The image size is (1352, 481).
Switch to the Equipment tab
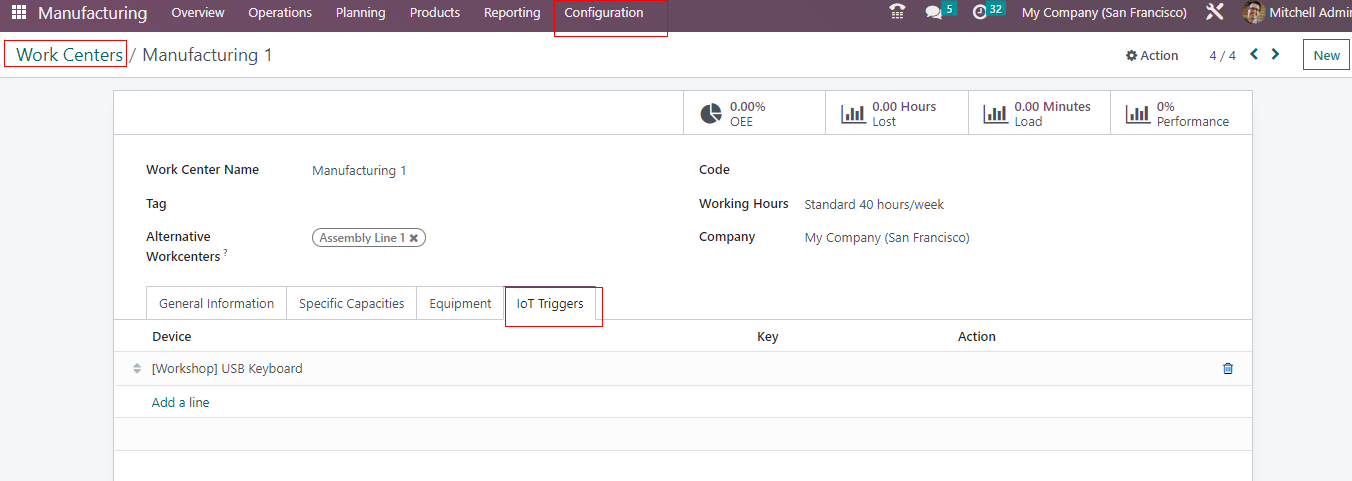460,303
